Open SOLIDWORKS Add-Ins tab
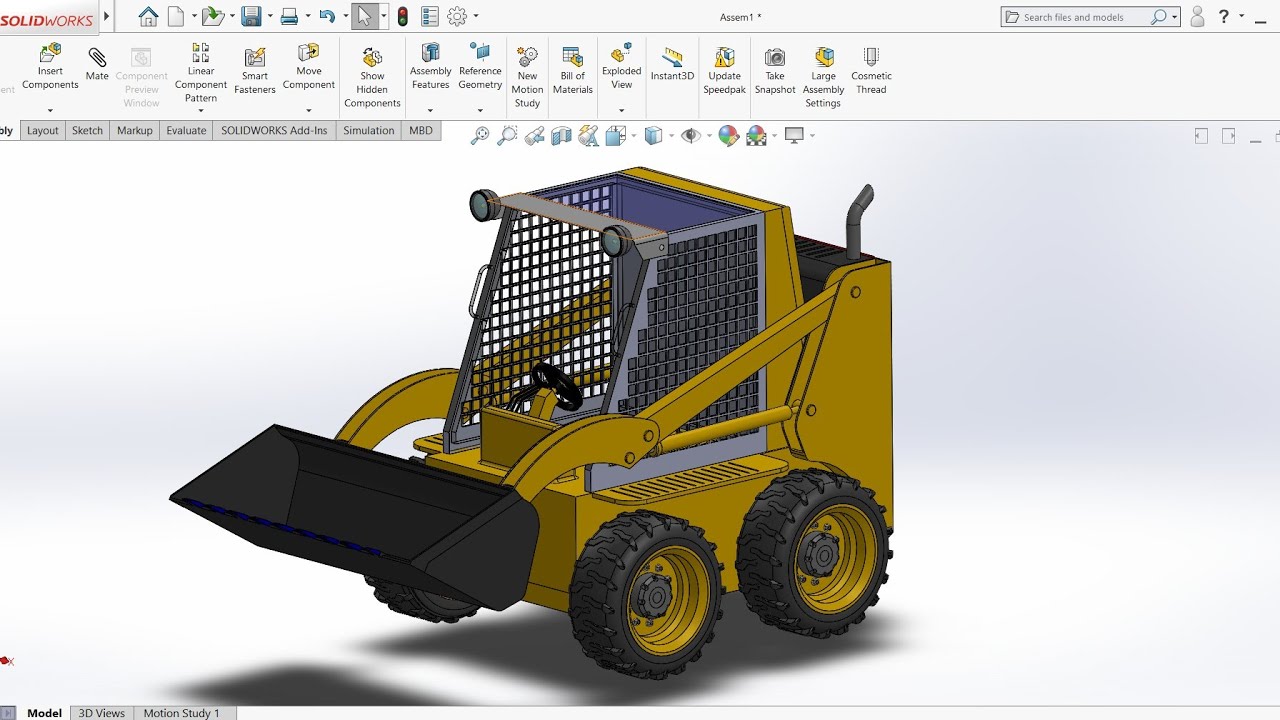This screenshot has height=720, width=1280. [274, 130]
